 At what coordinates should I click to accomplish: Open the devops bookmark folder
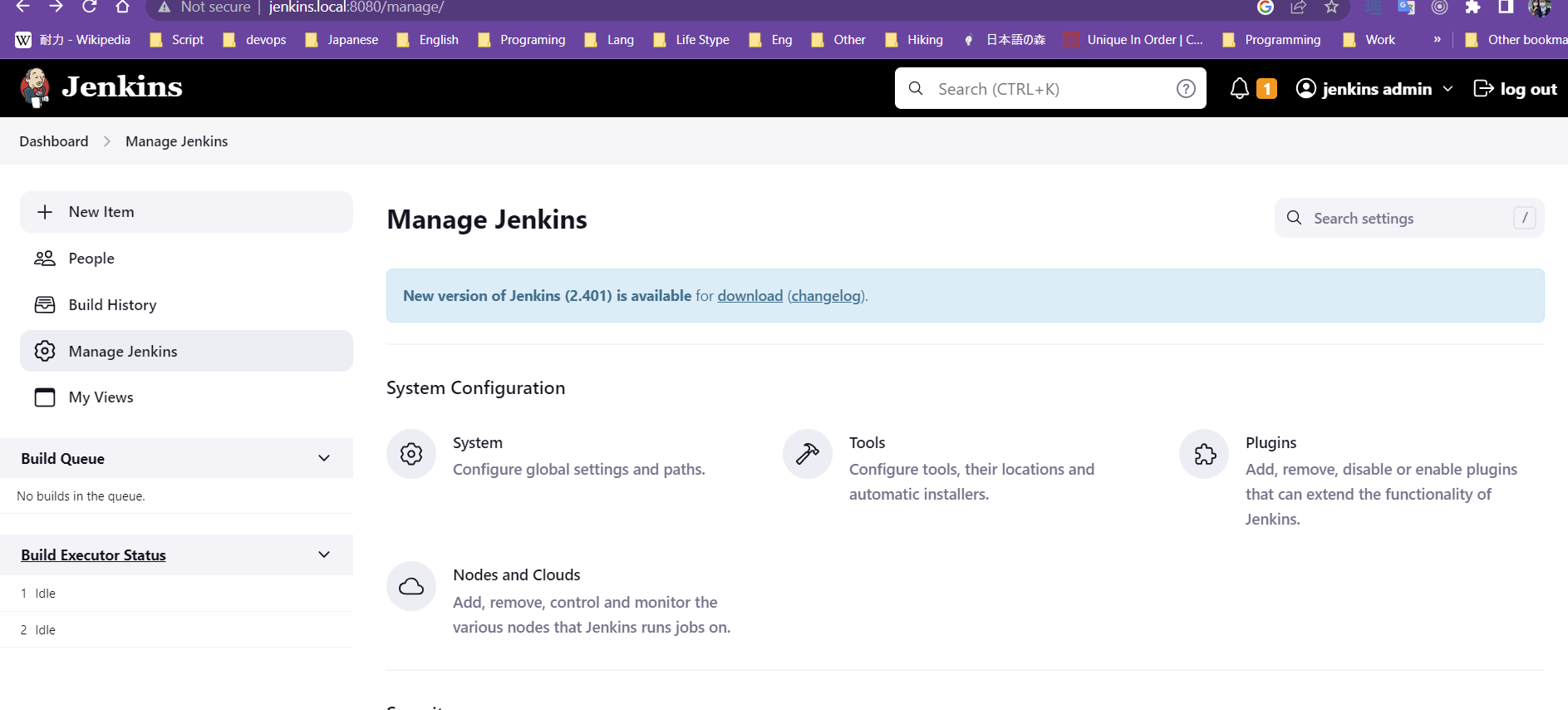(254, 40)
